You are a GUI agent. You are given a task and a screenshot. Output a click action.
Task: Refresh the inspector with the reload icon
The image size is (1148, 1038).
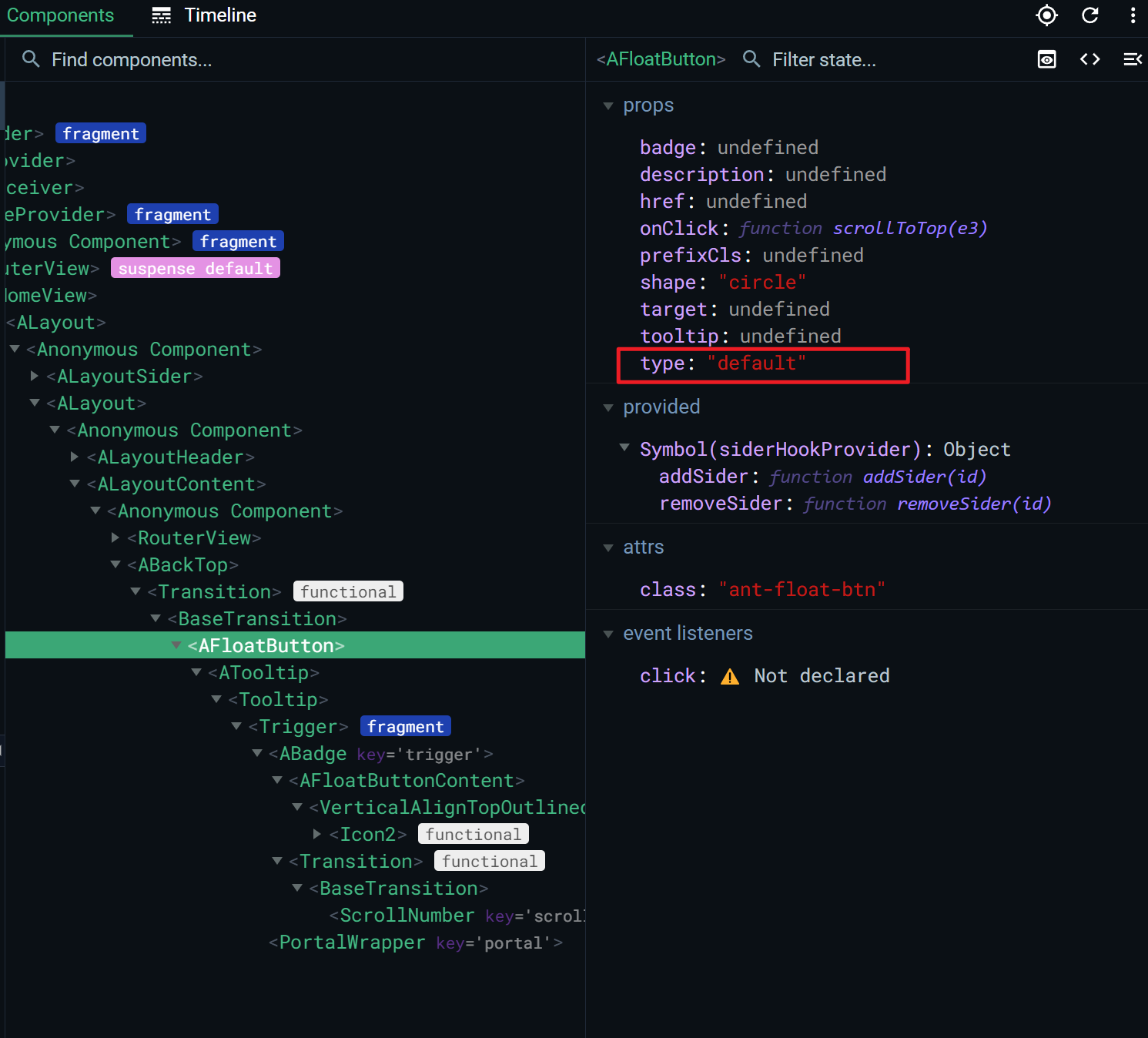pyautogui.click(x=1089, y=15)
